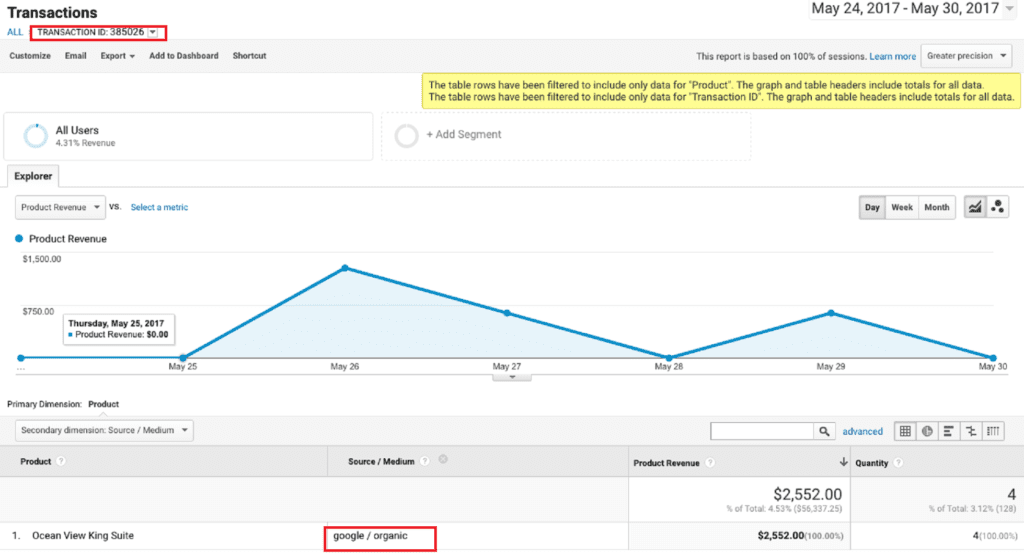Open the Learn more link

point(892,57)
